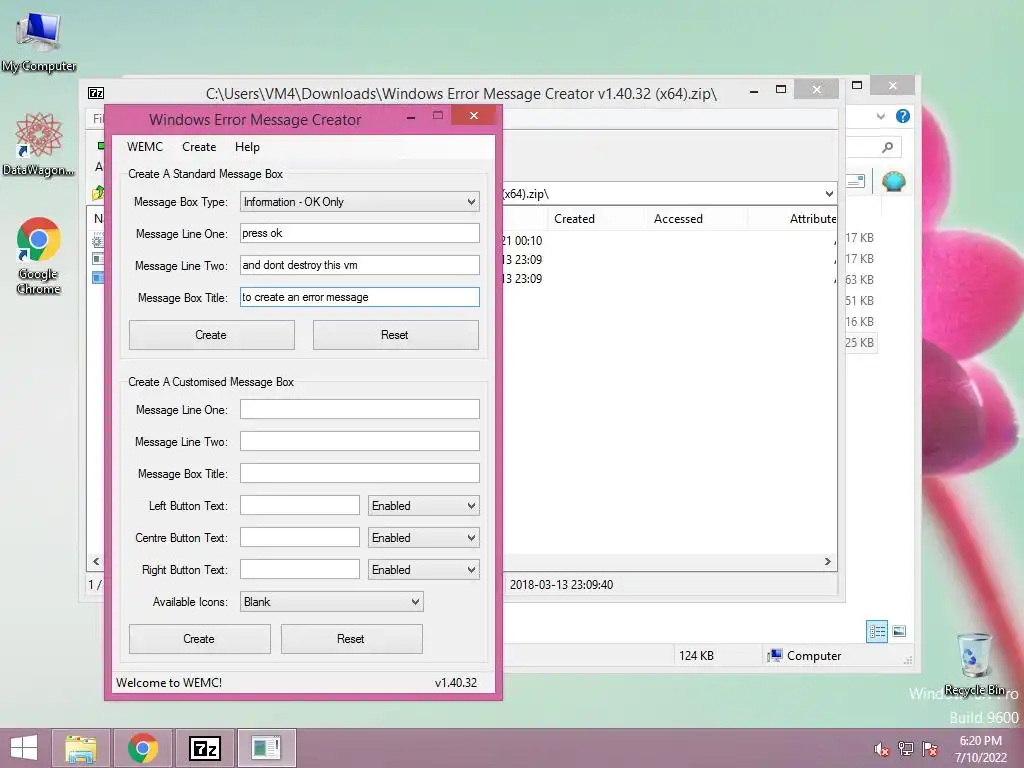
Task: Click the 7-Zip horizontal scrollbar right arrow
Action: pyautogui.click(x=827, y=562)
